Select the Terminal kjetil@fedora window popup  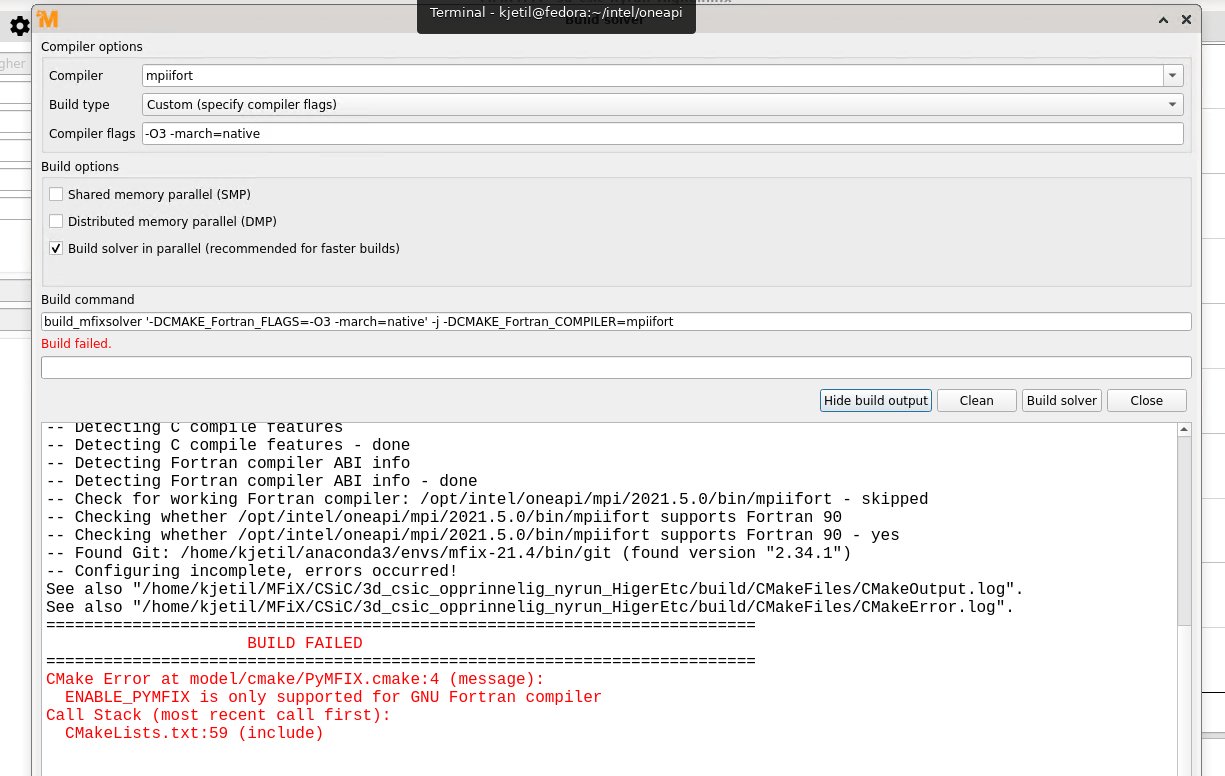[556, 13]
